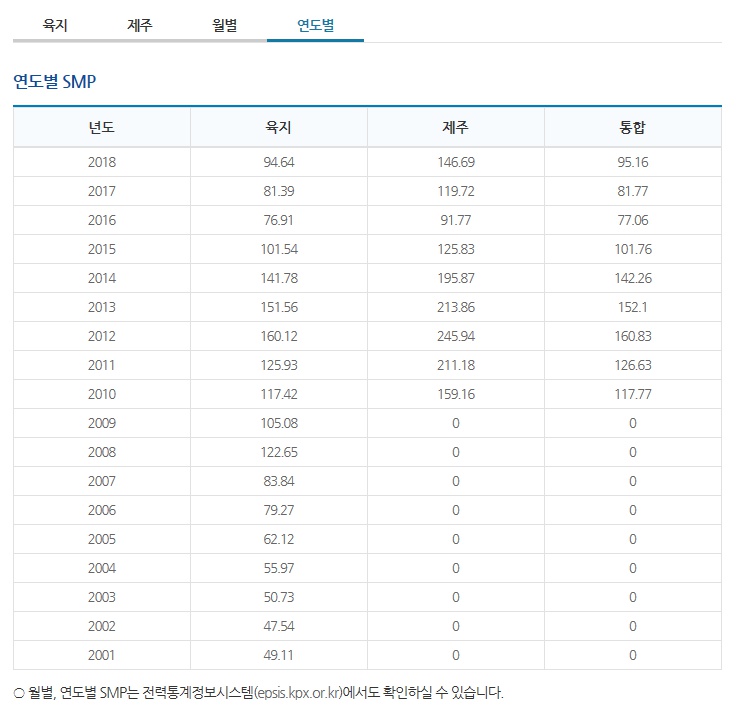
Task: Click 육지 value 94.64
Action: coord(279,162)
